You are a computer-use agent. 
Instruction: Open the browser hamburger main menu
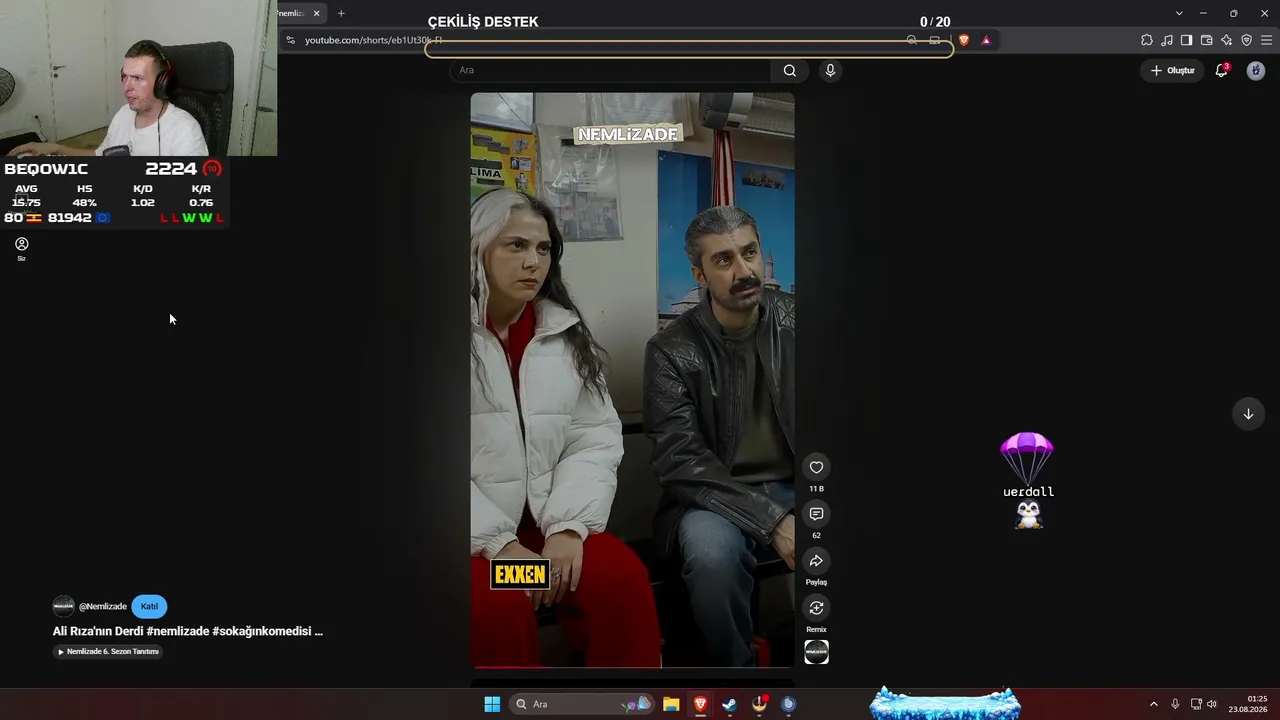(x=1267, y=40)
